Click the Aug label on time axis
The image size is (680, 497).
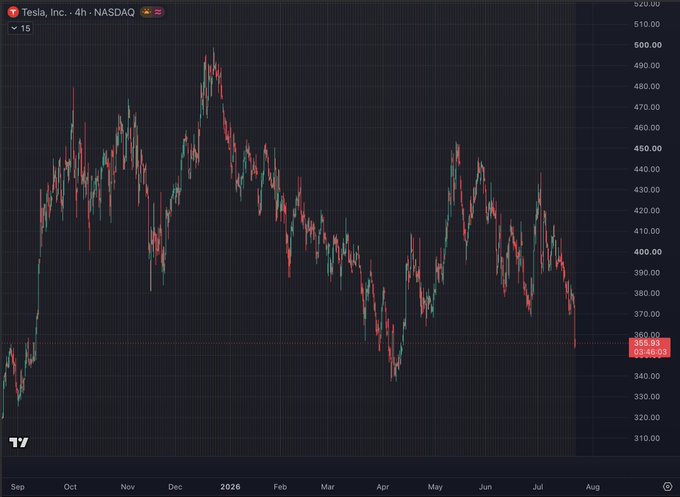click(593, 487)
